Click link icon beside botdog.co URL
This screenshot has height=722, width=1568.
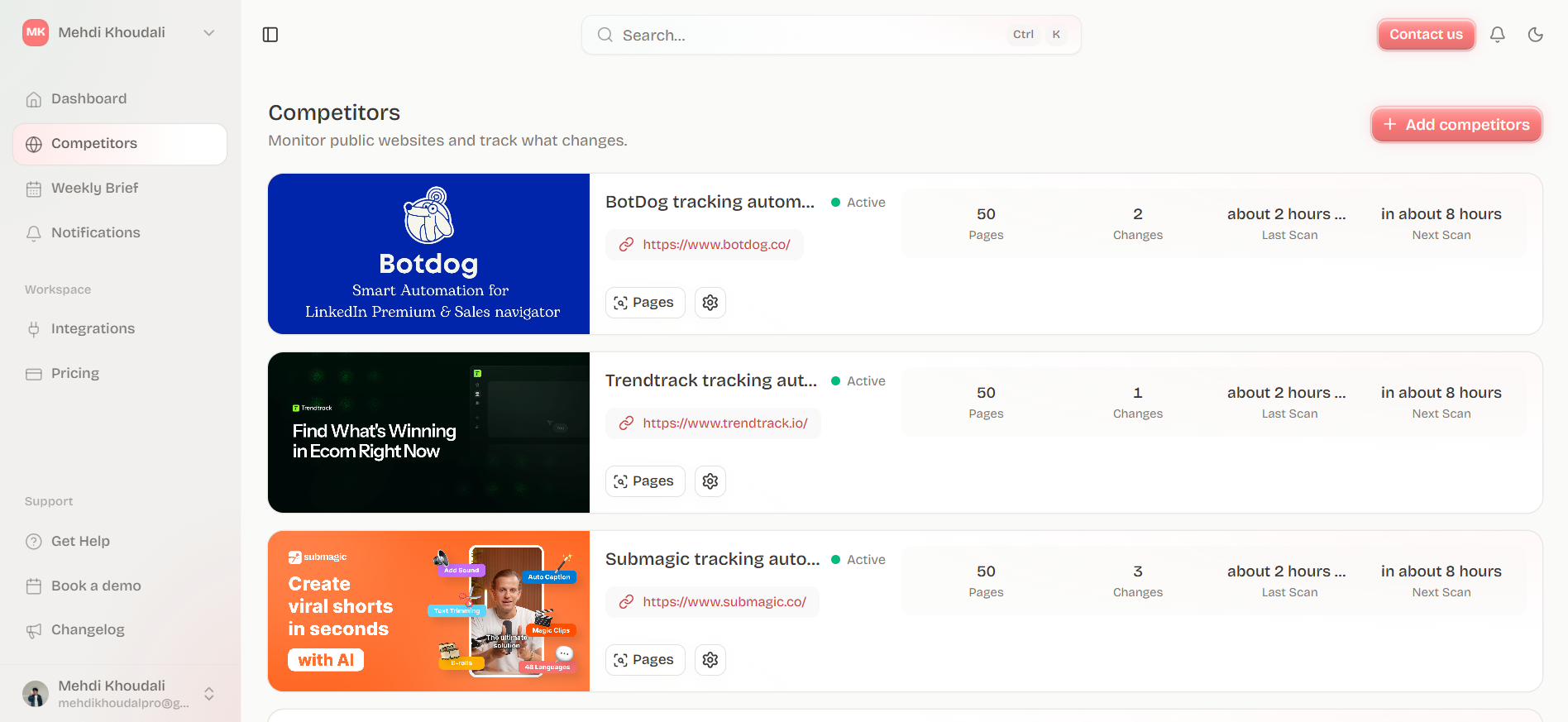tap(627, 245)
